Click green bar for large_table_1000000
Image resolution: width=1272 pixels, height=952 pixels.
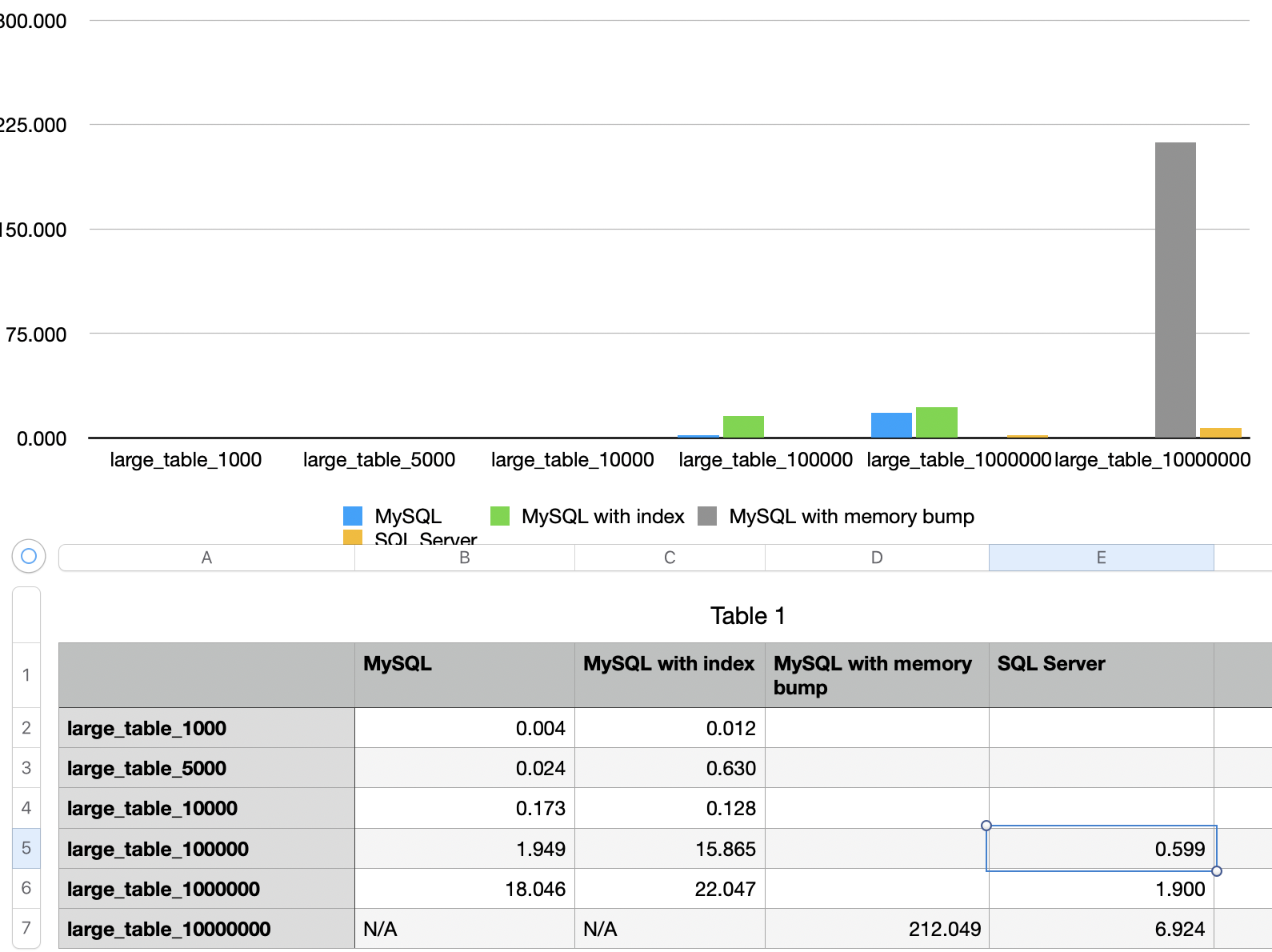point(937,422)
